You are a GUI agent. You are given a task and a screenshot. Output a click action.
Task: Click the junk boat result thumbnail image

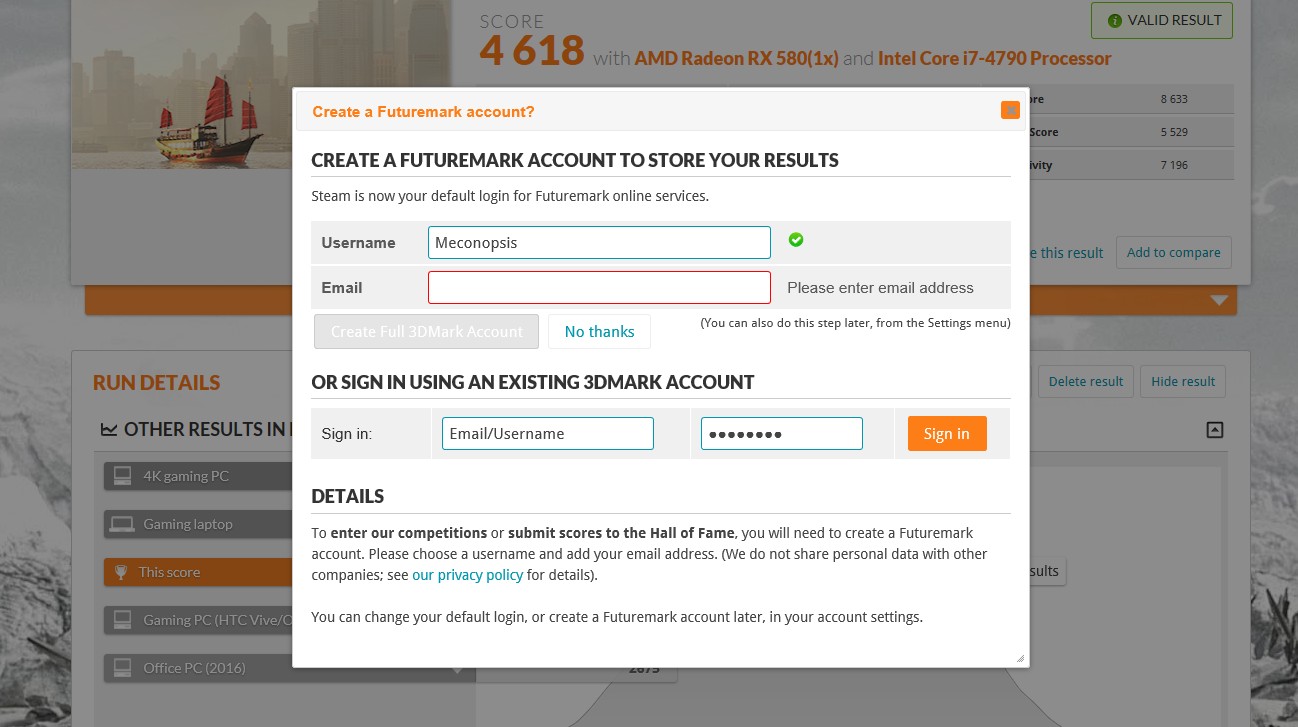(260, 84)
